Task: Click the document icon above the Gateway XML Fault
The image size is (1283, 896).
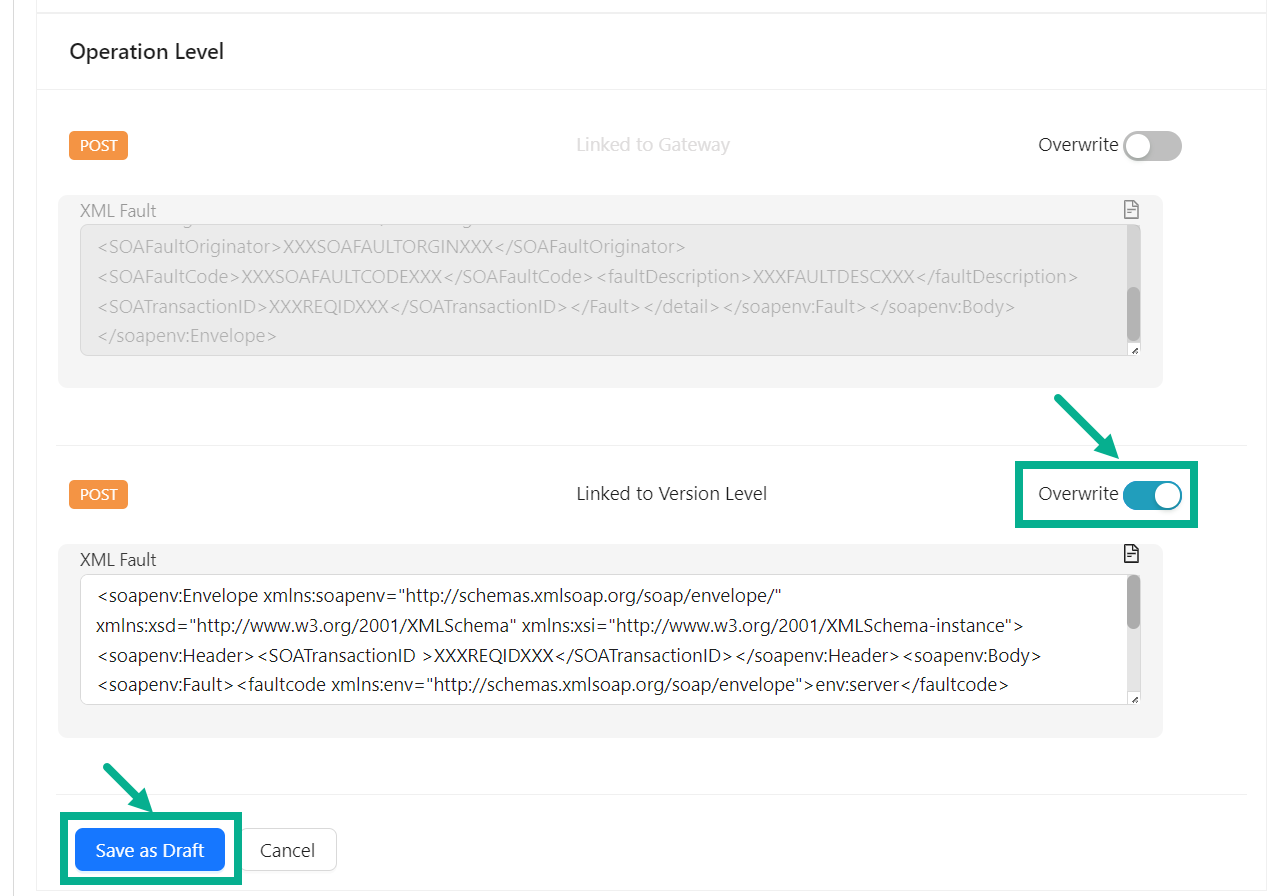Action: (x=1131, y=210)
